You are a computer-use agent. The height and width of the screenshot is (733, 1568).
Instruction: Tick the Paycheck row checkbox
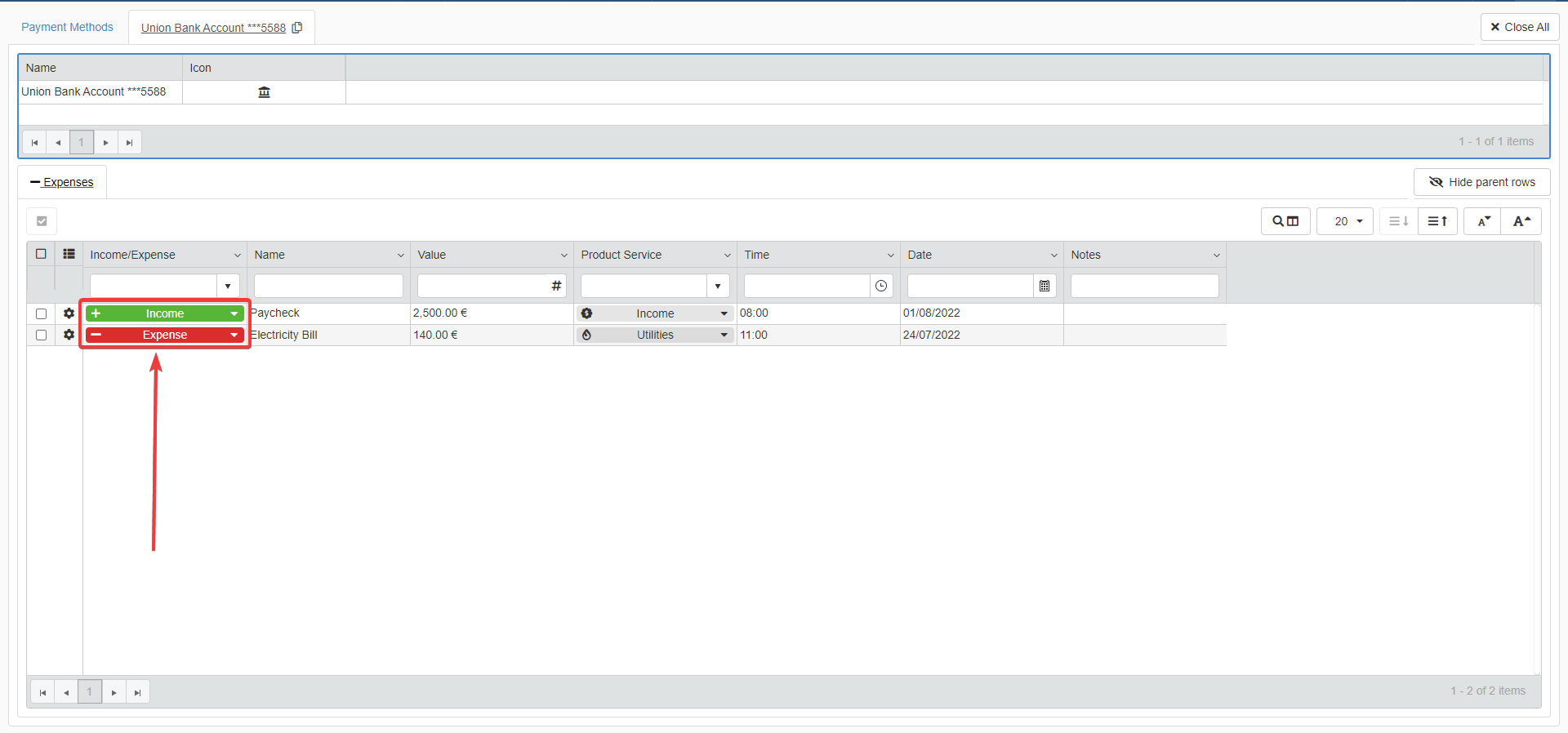(x=42, y=313)
